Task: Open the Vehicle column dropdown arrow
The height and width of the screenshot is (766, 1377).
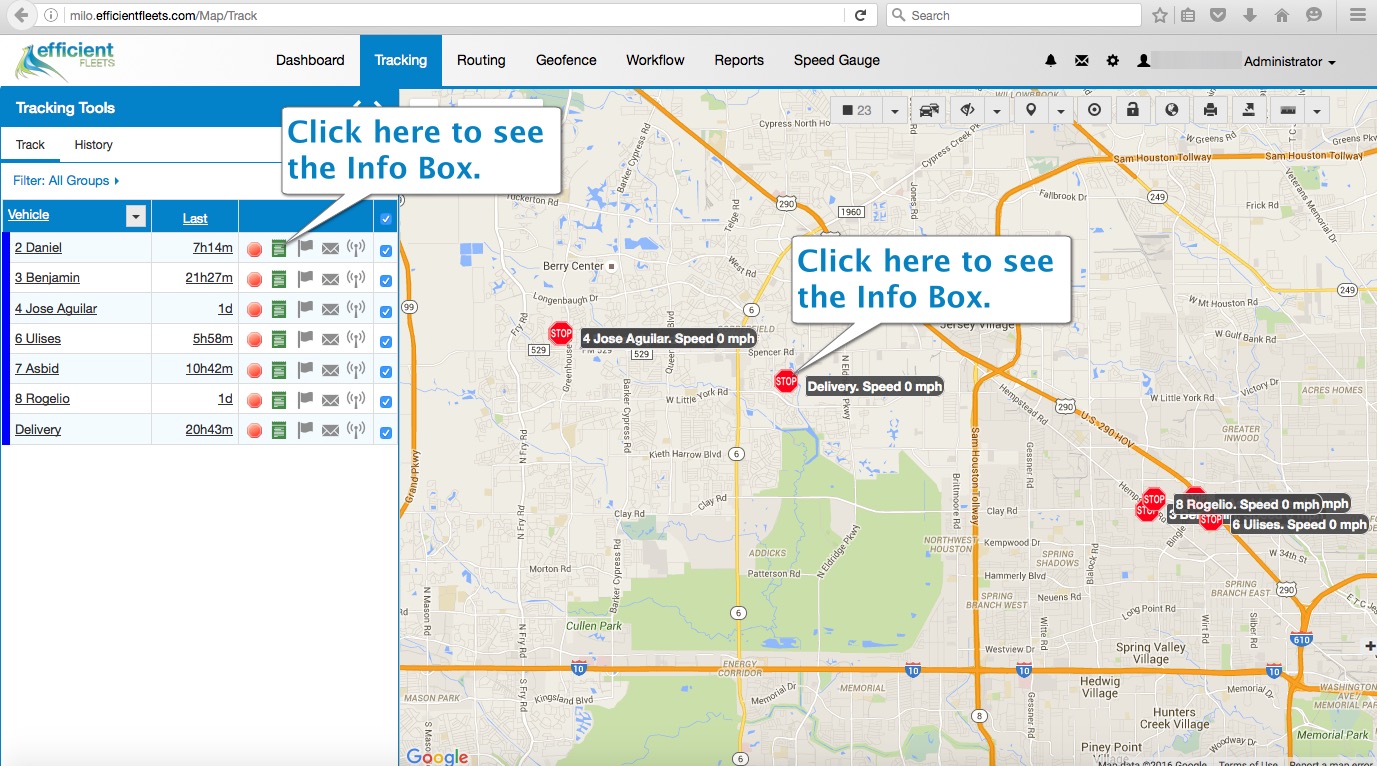Action: pos(136,216)
